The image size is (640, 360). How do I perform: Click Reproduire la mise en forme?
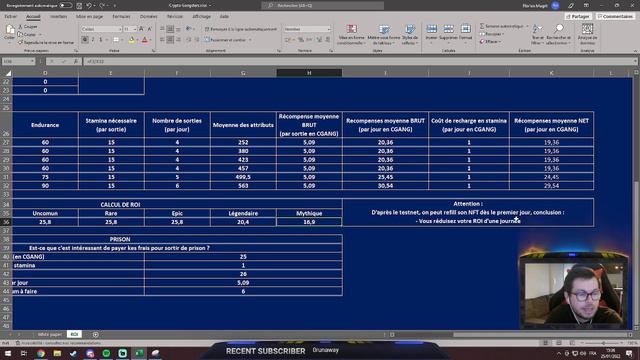(46, 42)
